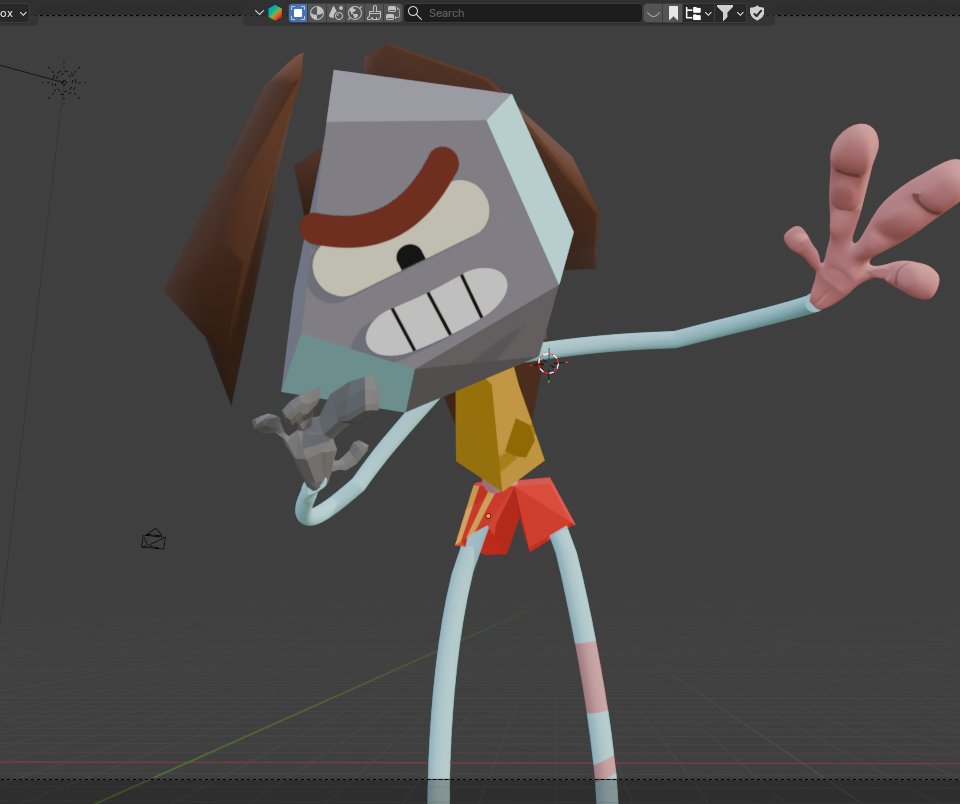Click the colorful cube icon in header
Image resolution: width=960 pixels, height=804 pixels.
coord(275,13)
